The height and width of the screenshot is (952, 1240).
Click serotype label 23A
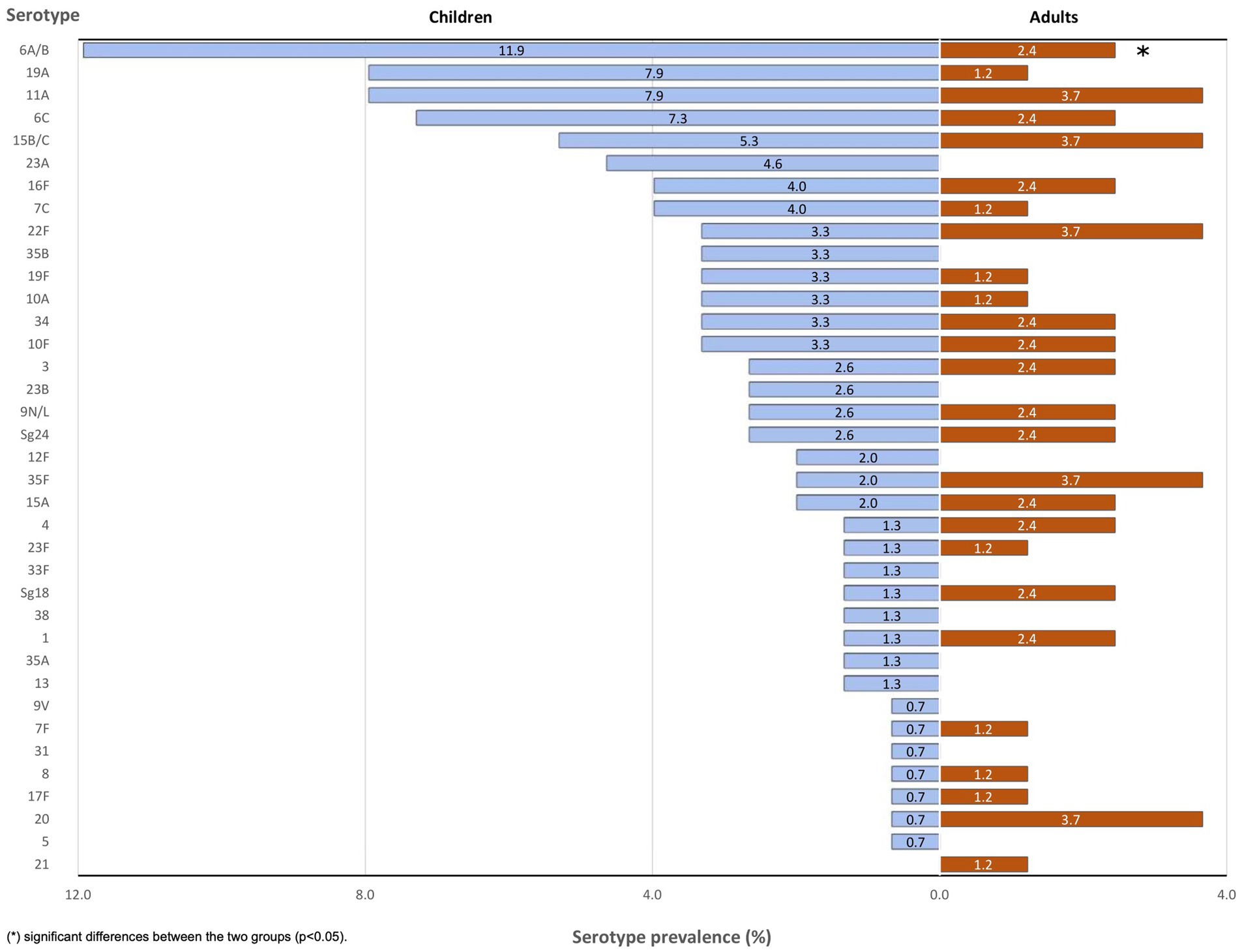(x=37, y=163)
